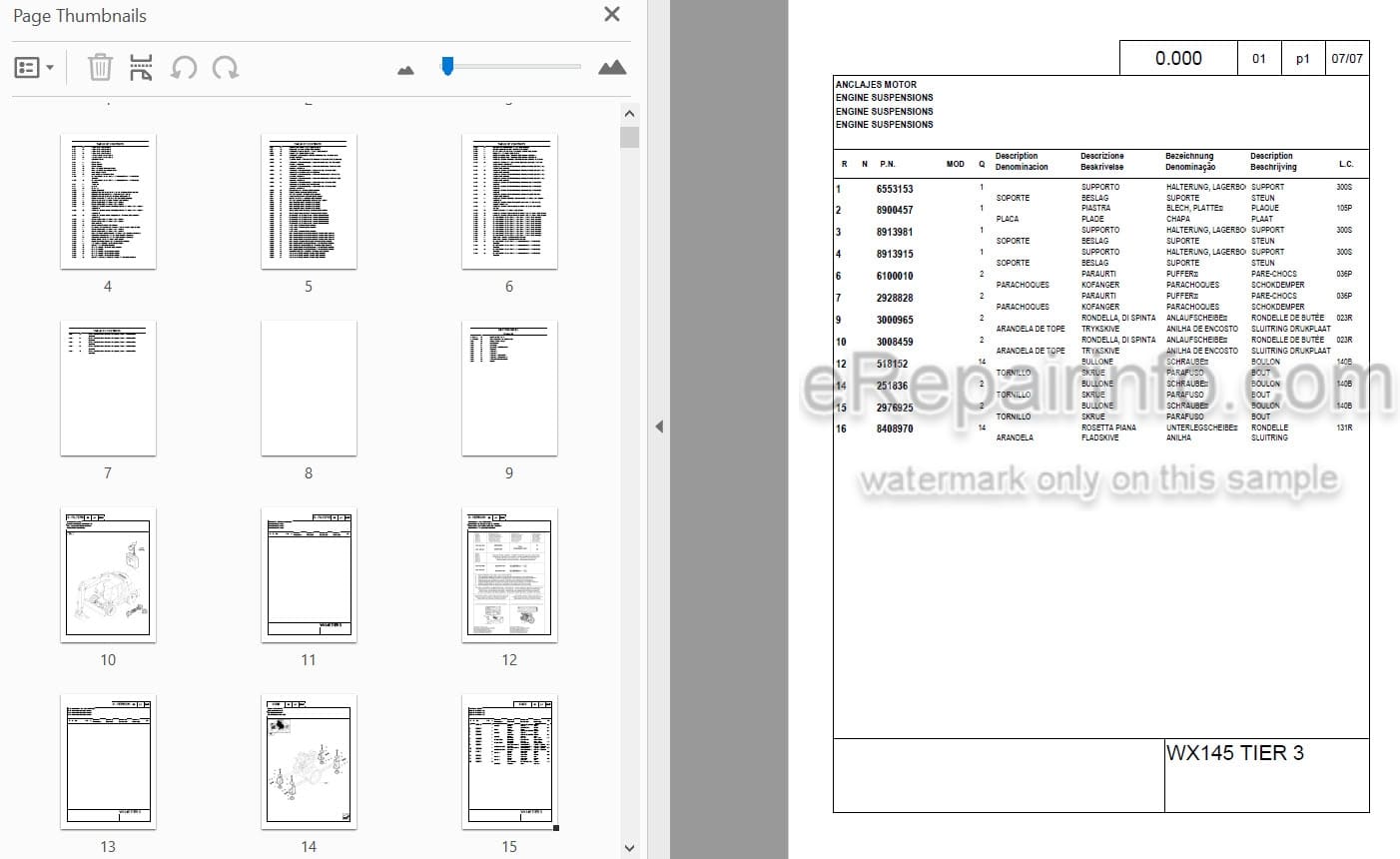
Task: Select page 4 thumbnail
Action: pos(108,202)
